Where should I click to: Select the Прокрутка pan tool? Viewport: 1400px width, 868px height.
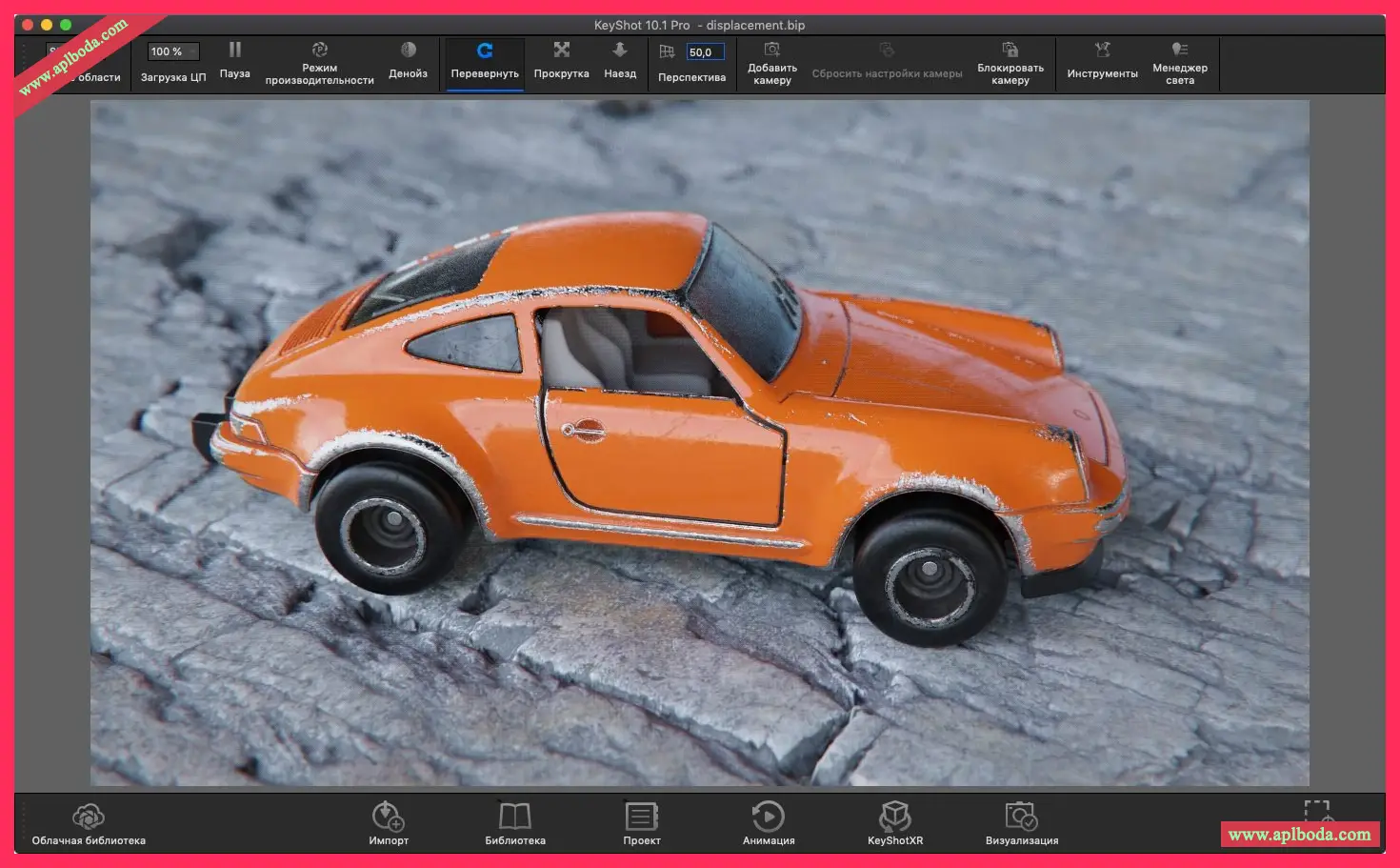point(561,50)
